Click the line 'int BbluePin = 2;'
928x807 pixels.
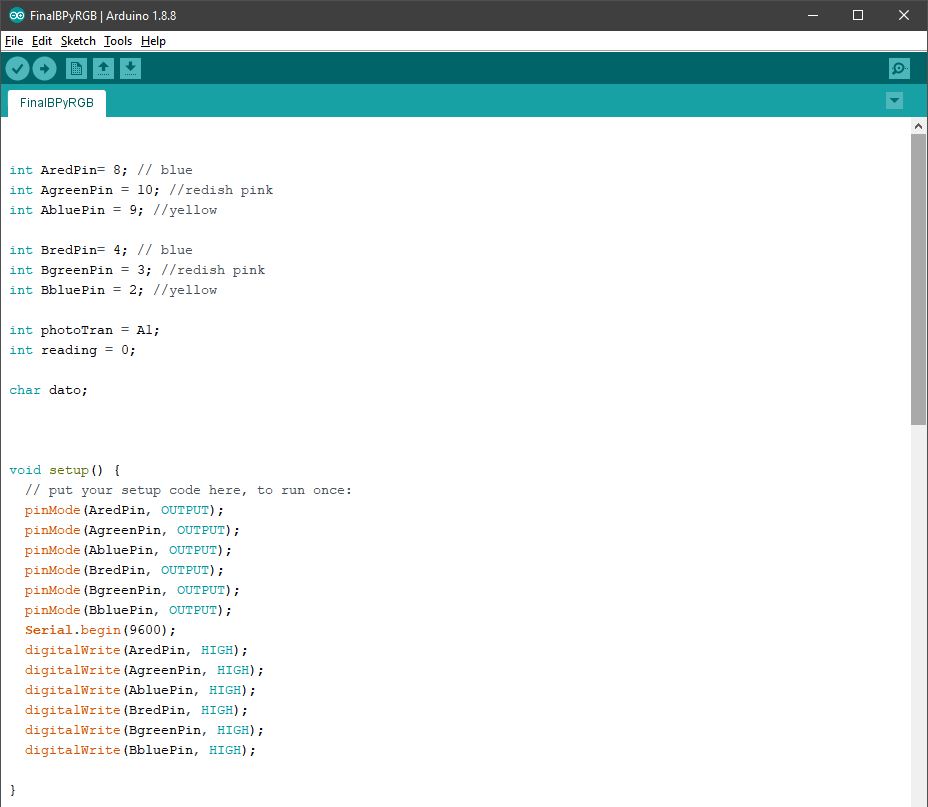pyautogui.click(x=76, y=290)
